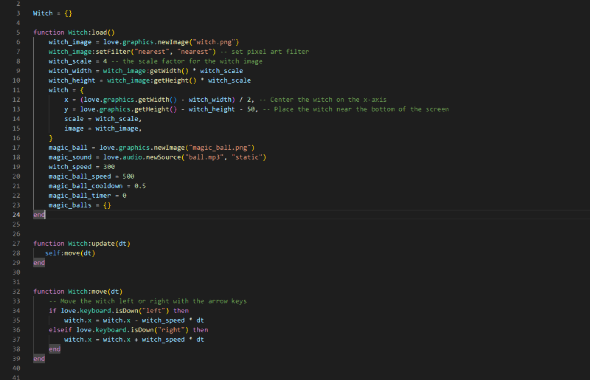
Task: Click the magic_balls variable on line 23
Action: pyautogui.click(x=70, y=205)
